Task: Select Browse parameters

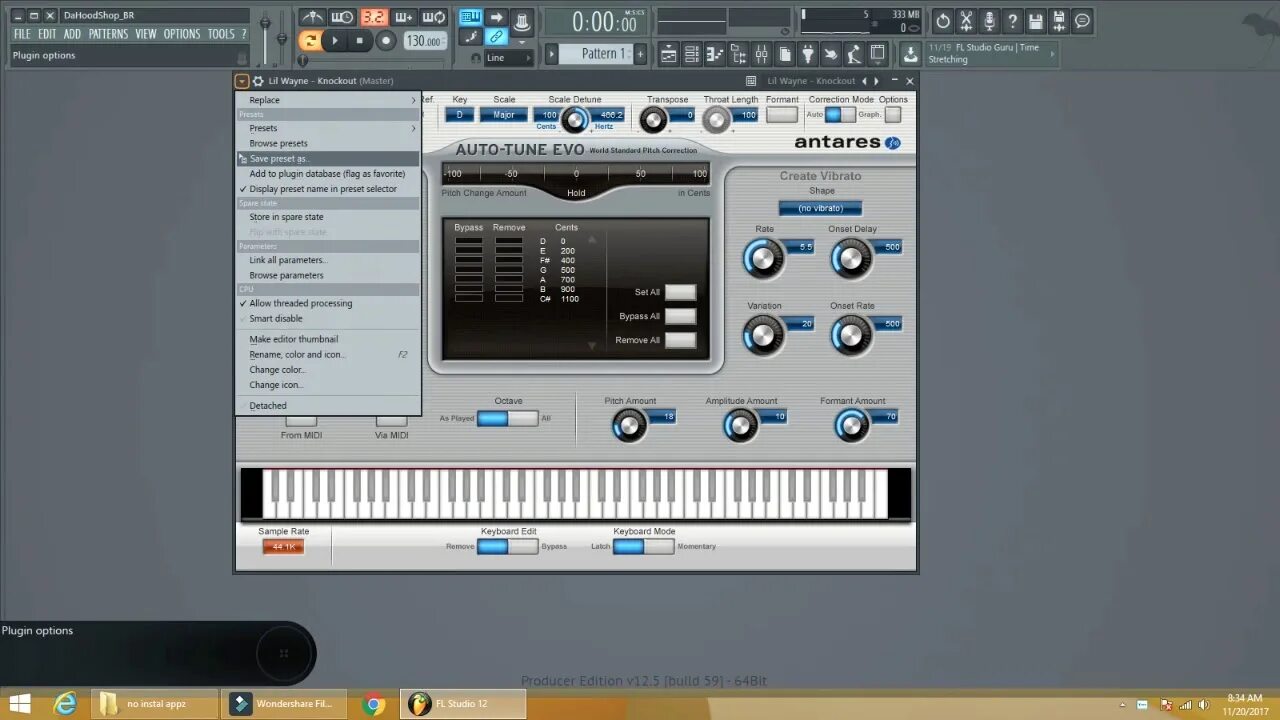Action: [x=328, y=275]
